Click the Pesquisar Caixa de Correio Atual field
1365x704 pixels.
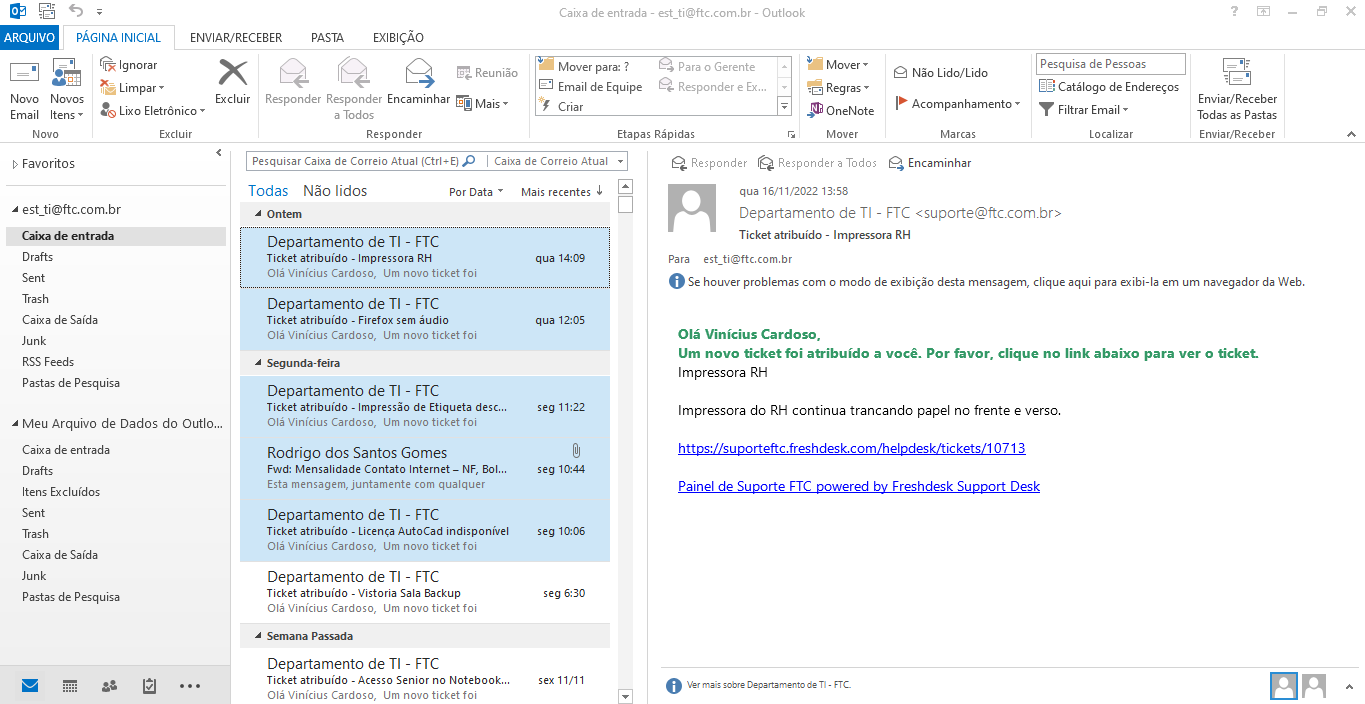(x=355, y=161)
